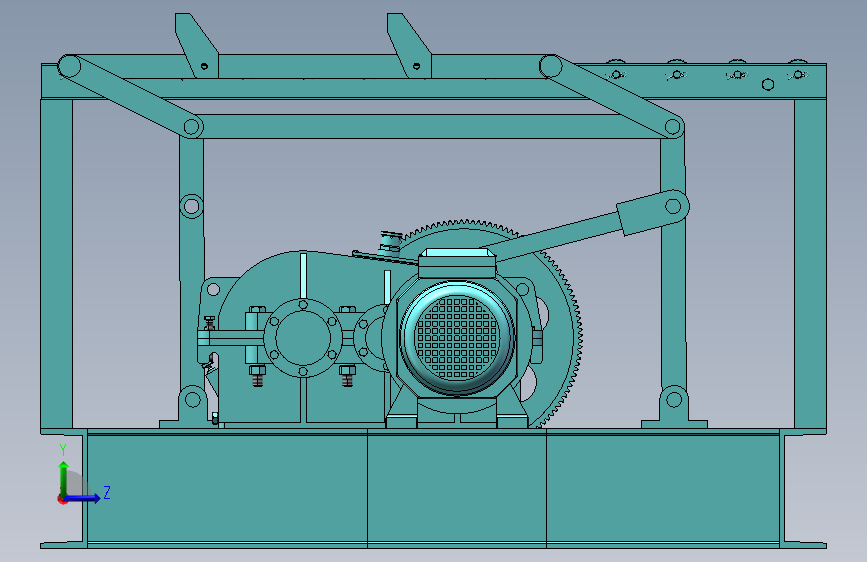Select the horizontal cross beam joining the links
Screen dimensions: 867x562
(x=431, y=127)
